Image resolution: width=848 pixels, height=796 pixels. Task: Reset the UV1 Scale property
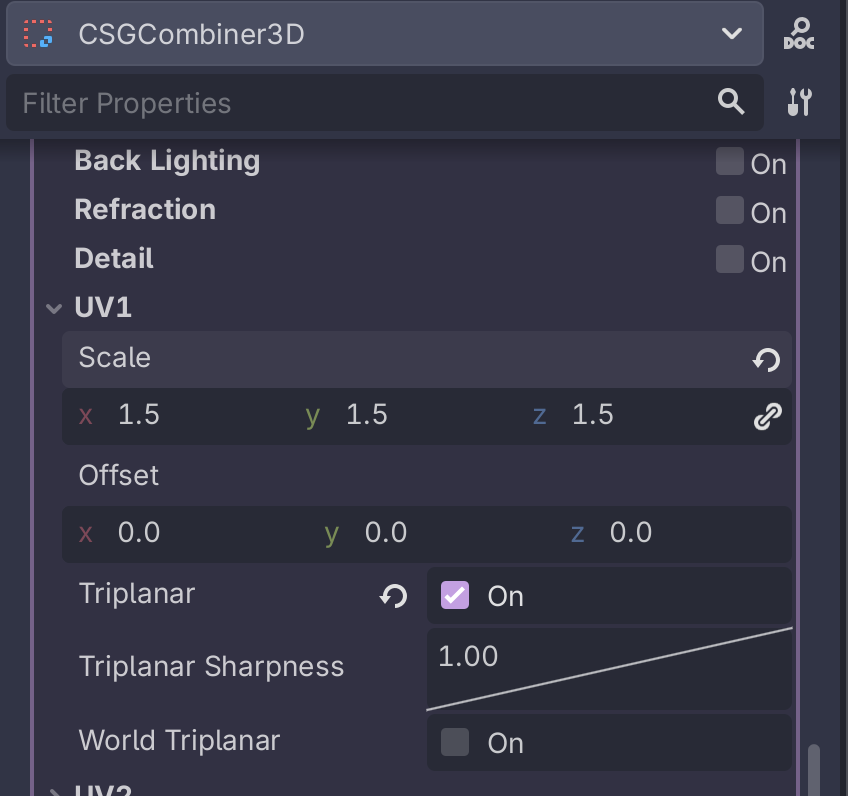767,360
